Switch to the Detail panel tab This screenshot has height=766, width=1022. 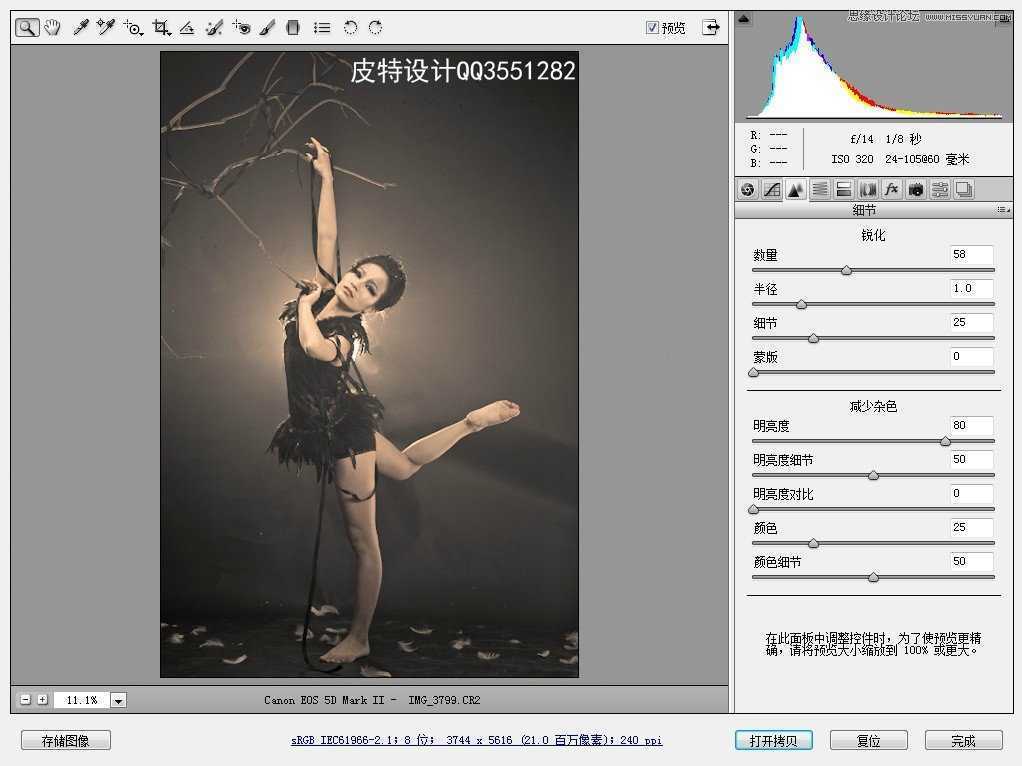click(795, 190)
